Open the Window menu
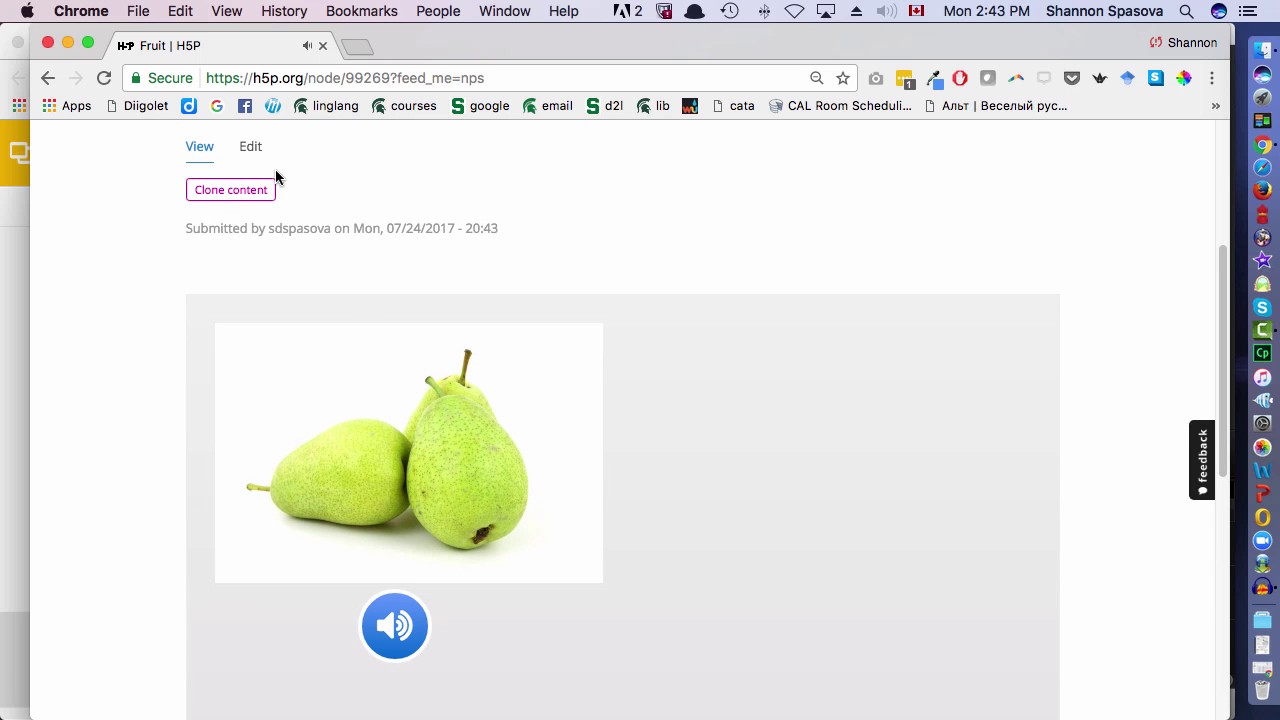 click(x=505, y=11)
